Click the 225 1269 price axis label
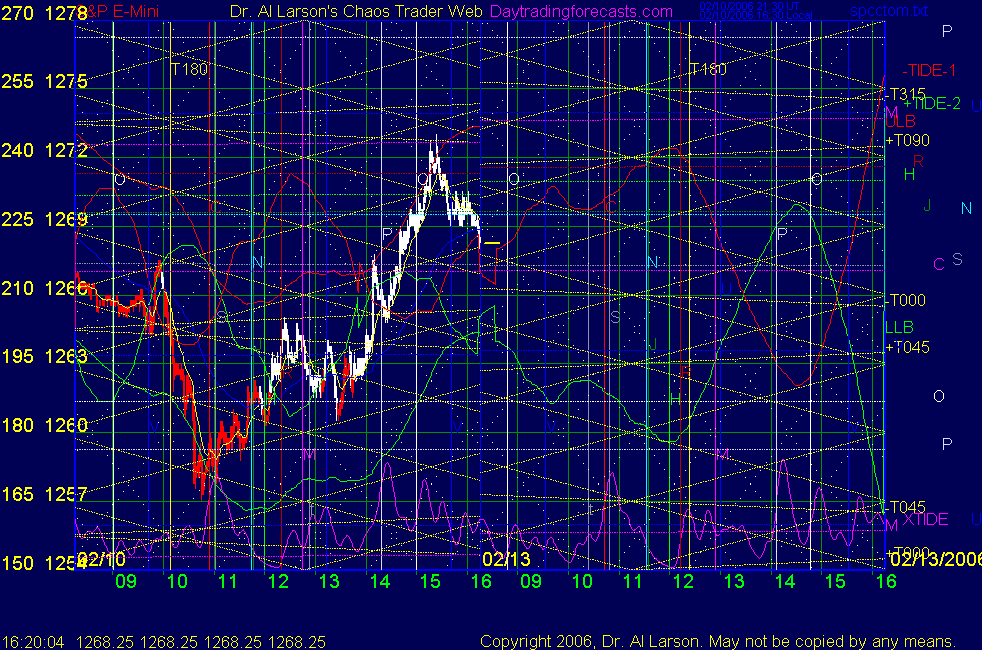The width and height of the screenshot is (982, 650). pyautogui.click(x=44, y=219)
